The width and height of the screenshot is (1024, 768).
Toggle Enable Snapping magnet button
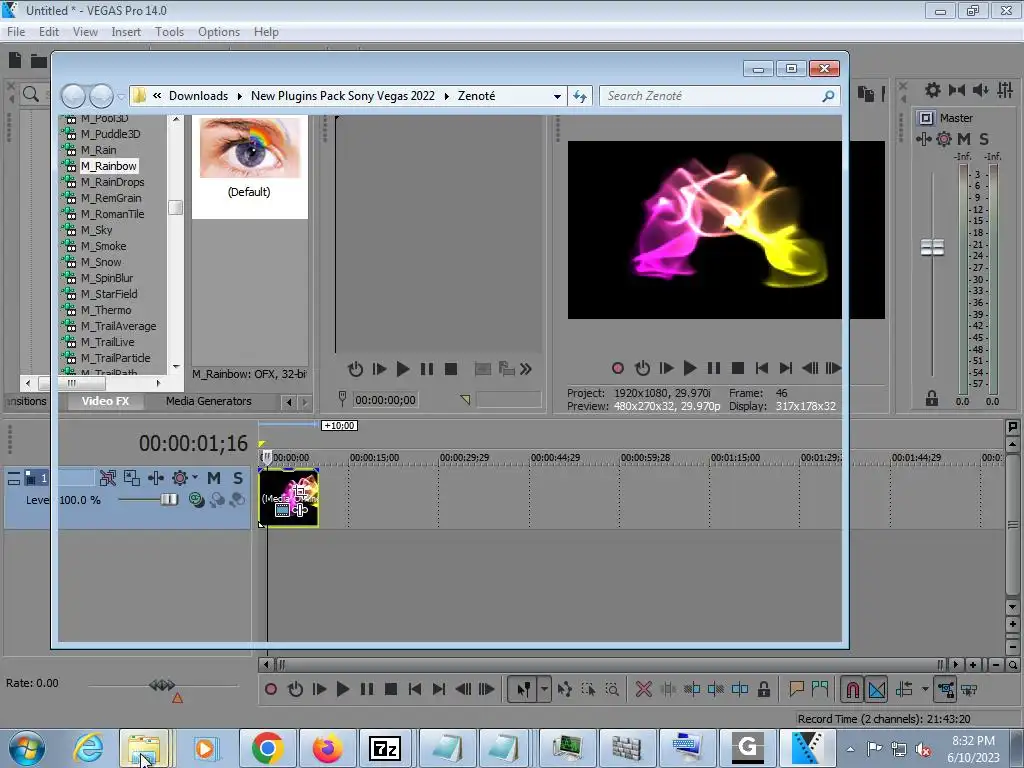click(852, 689)
